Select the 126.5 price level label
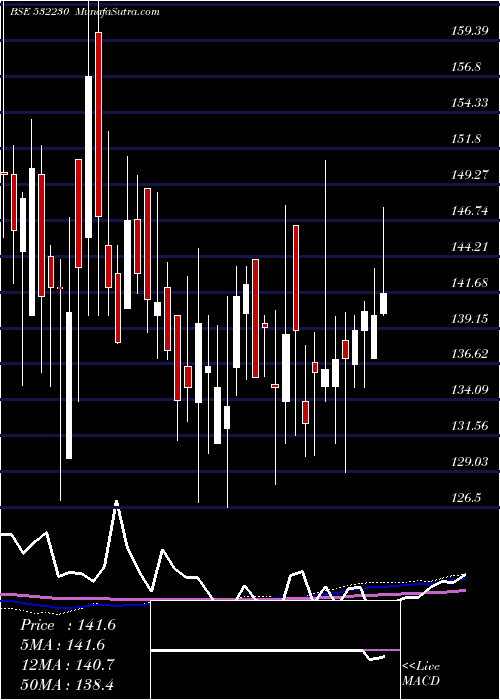 (x=466, y=497)
